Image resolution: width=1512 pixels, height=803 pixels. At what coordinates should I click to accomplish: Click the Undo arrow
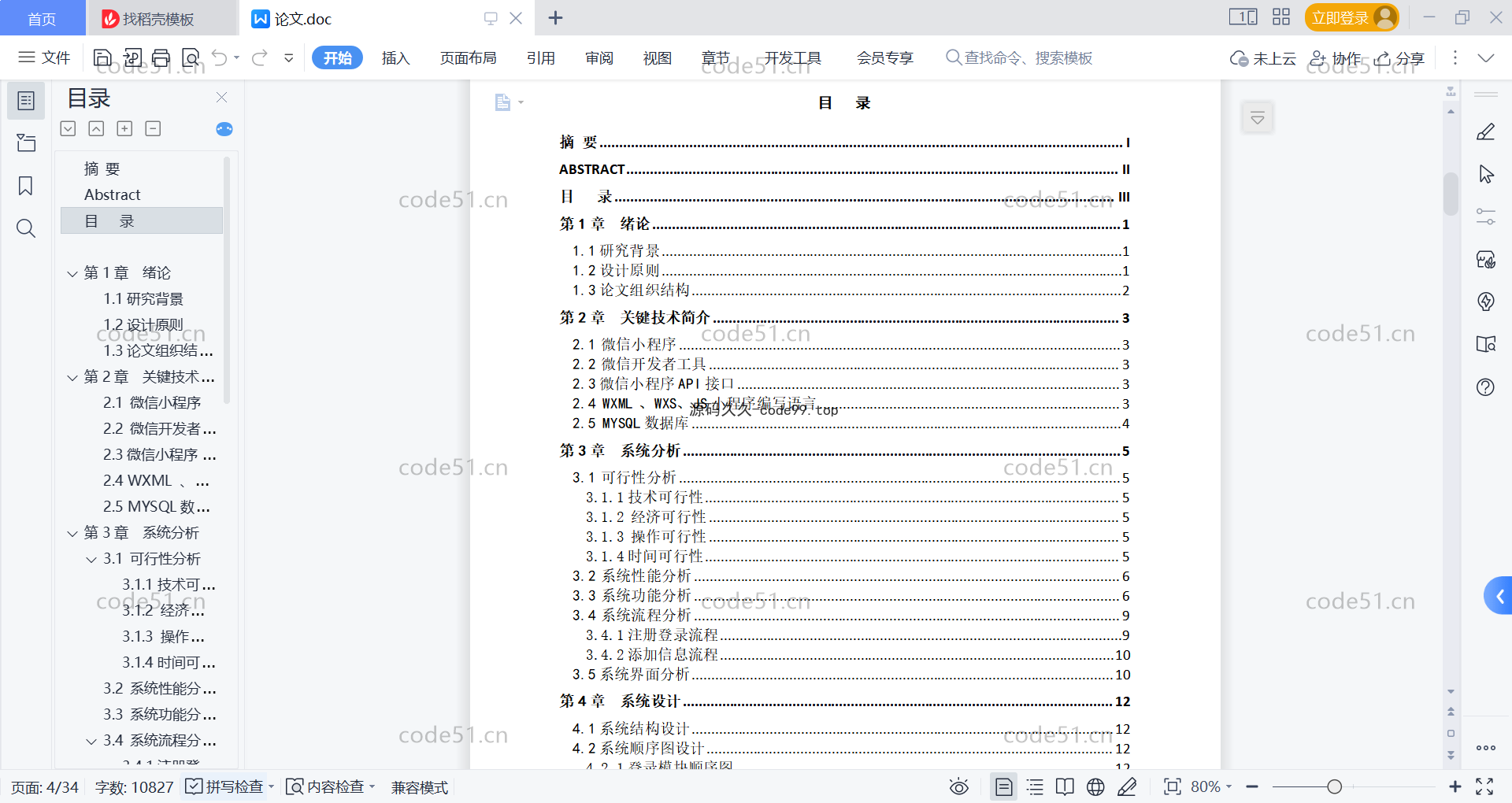click(x=220, y=57)
